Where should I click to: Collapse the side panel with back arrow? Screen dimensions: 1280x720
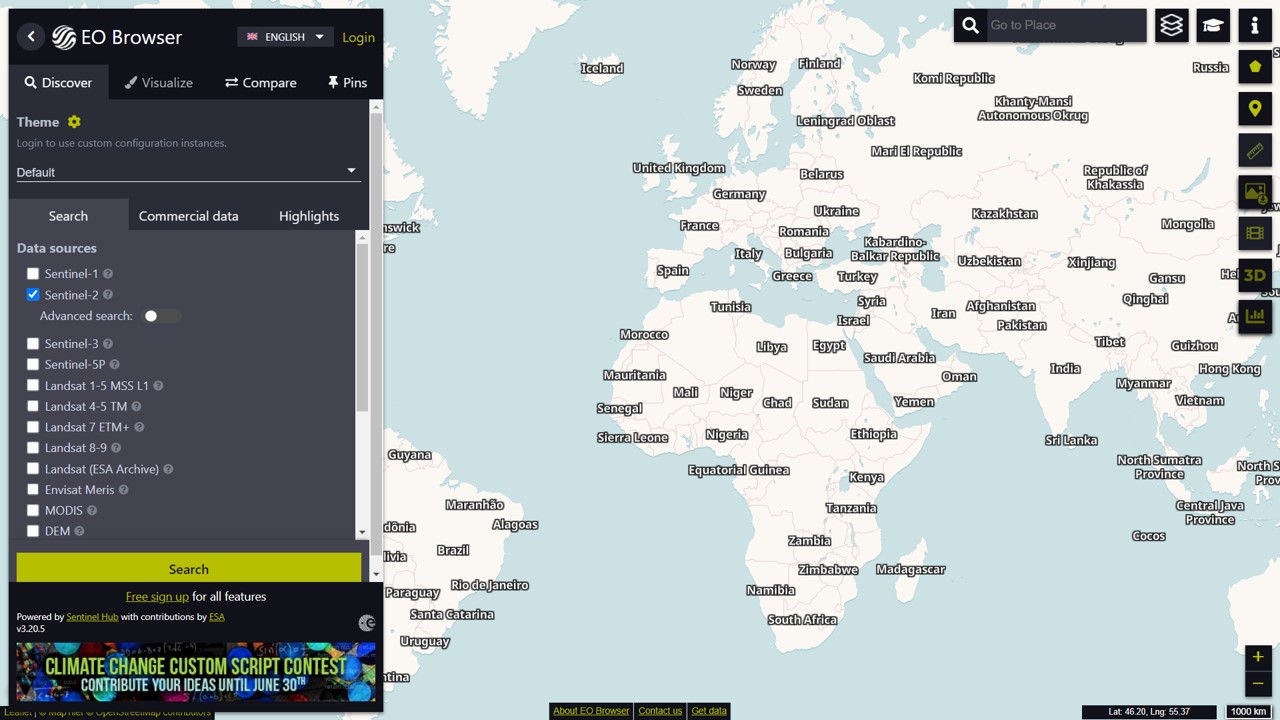[31, 37]
